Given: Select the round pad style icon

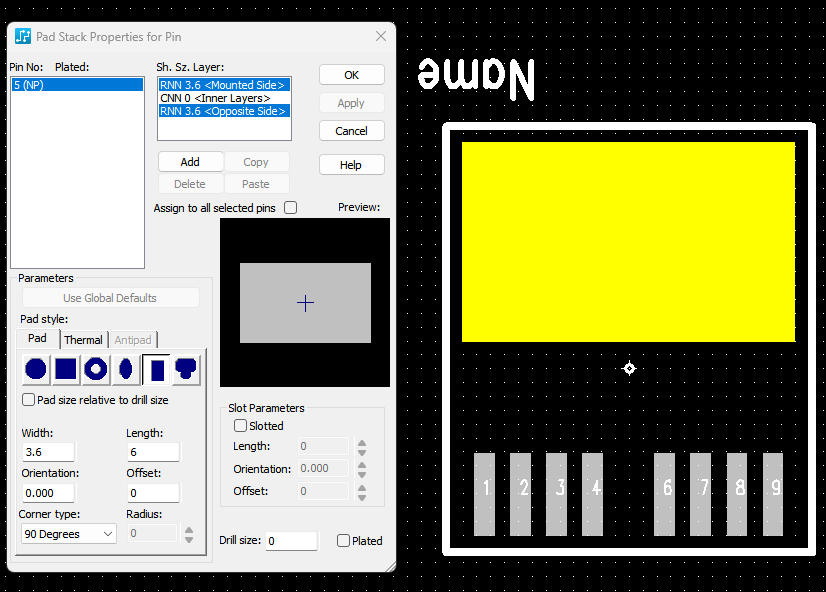Looking at the screenshot, I should [x=36, y=369].
